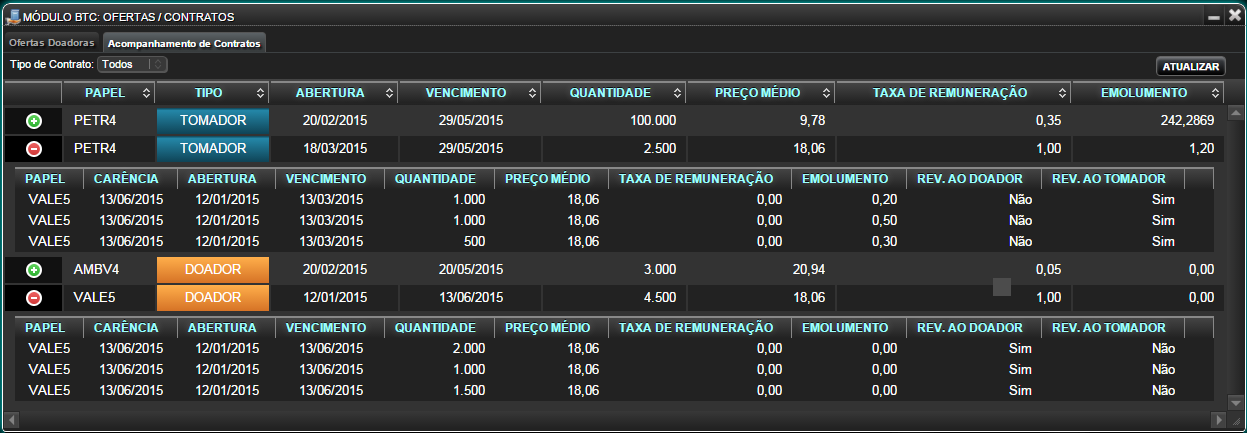Image resolution: width=1247 pixels, height=433 pixels.
Task: Select the abertura 18/03/2015 cell
Action: click(336, 149)
